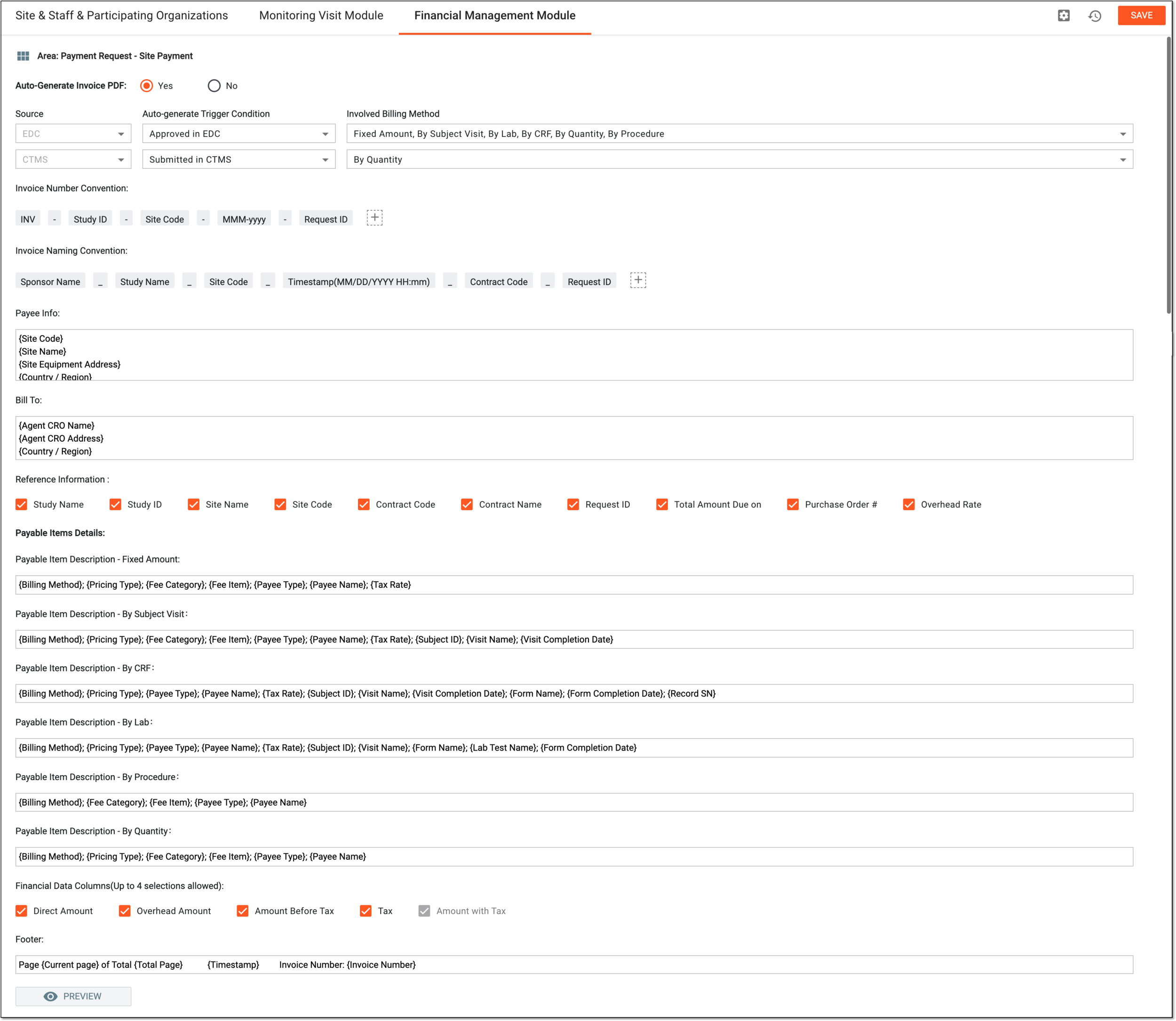Click the MMM-yyyy chip in invoice number

pyautogui.click(x=244, y=219)
